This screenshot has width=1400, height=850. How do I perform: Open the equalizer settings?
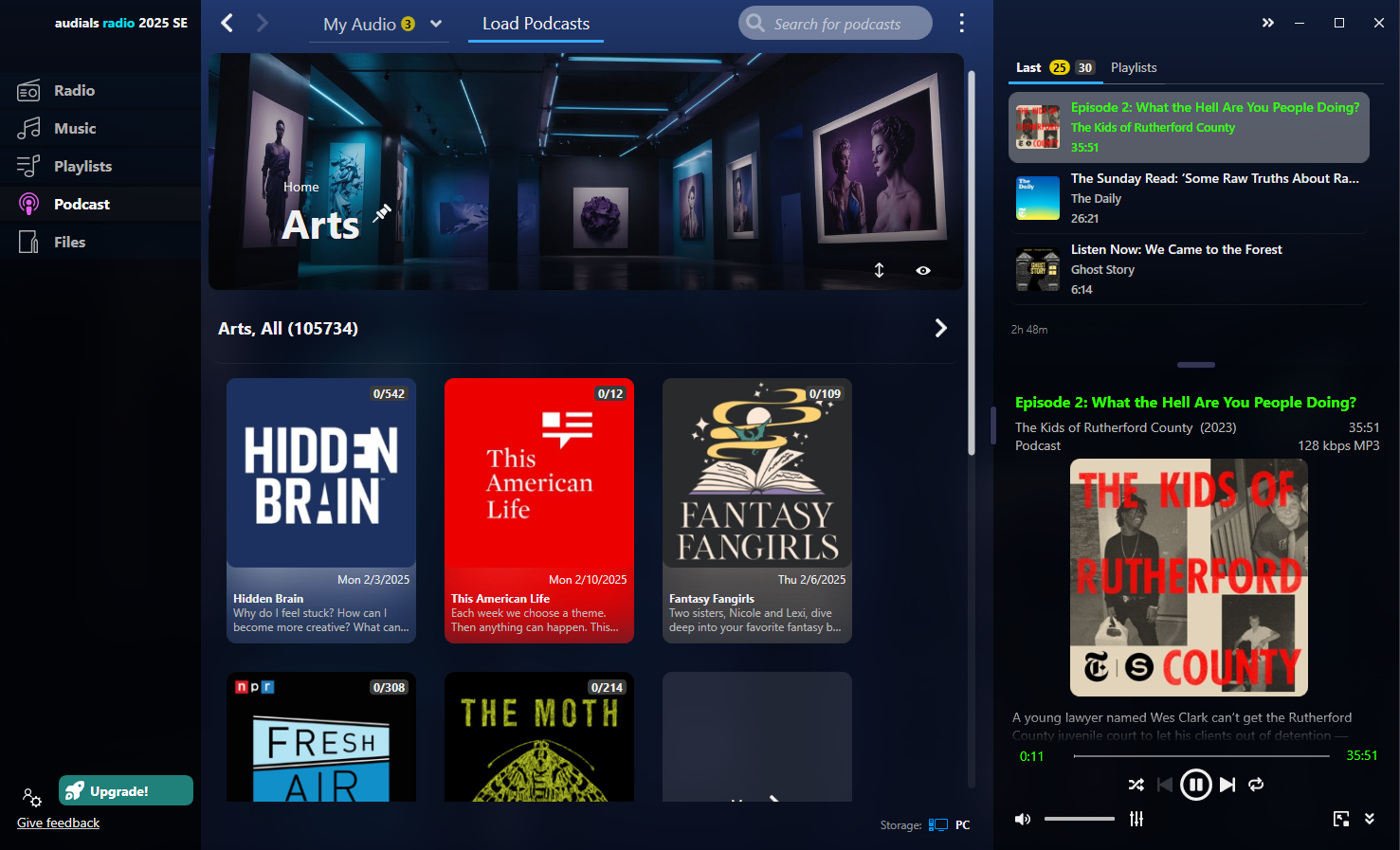click(1136, 819)
